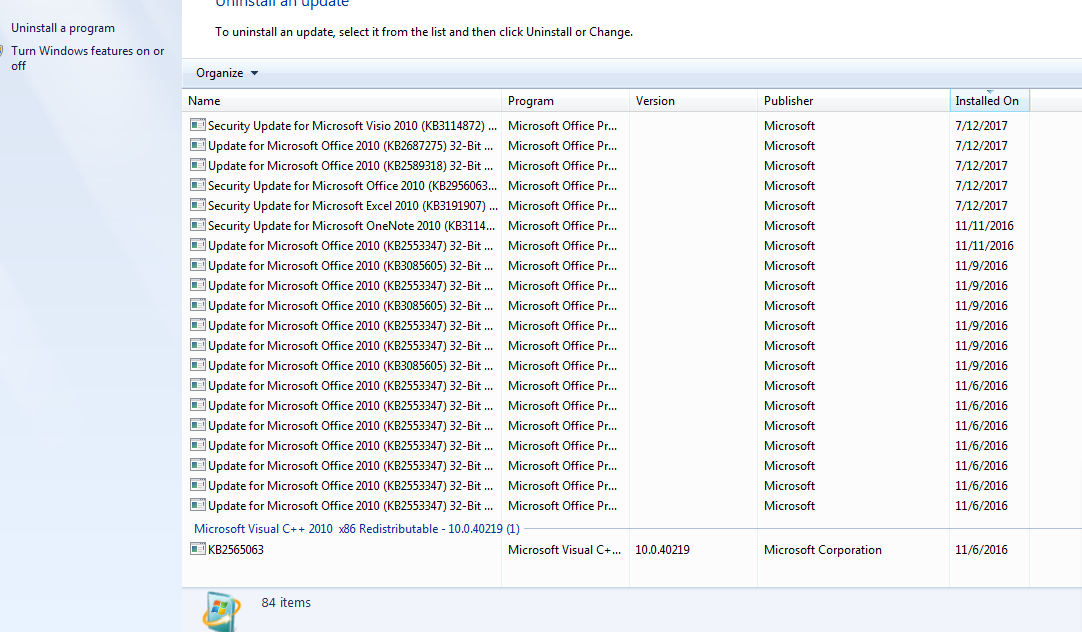Click the icon of OneNote 2010 security update
This screenshot has width=1082, height=632.
coord(198,225)
